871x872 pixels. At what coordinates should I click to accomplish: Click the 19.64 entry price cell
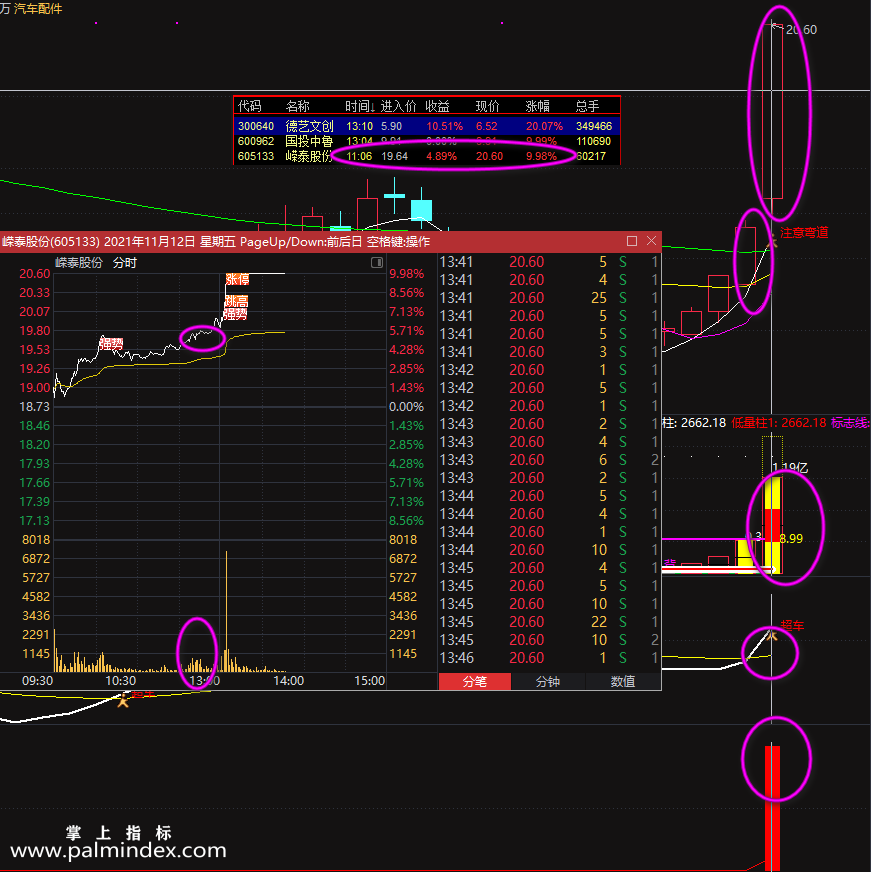[394, 156]
